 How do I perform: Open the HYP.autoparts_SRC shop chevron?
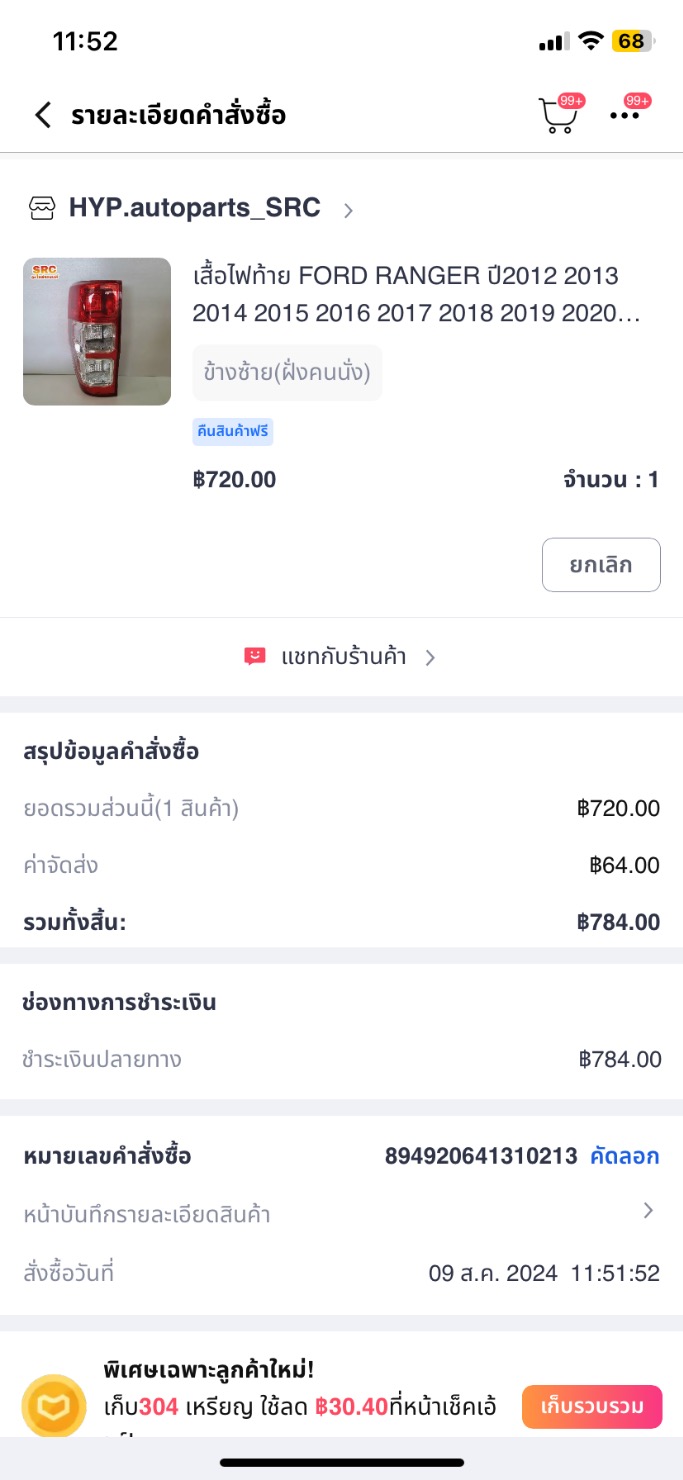pyautogui.click(x=348, y=210)
